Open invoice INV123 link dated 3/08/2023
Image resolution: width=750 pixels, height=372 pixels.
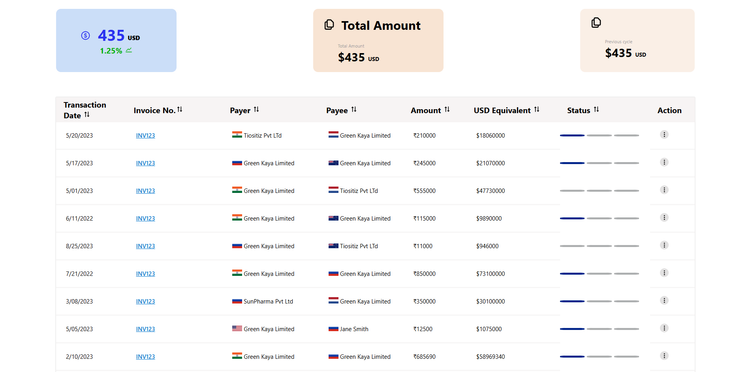point(145,302)
